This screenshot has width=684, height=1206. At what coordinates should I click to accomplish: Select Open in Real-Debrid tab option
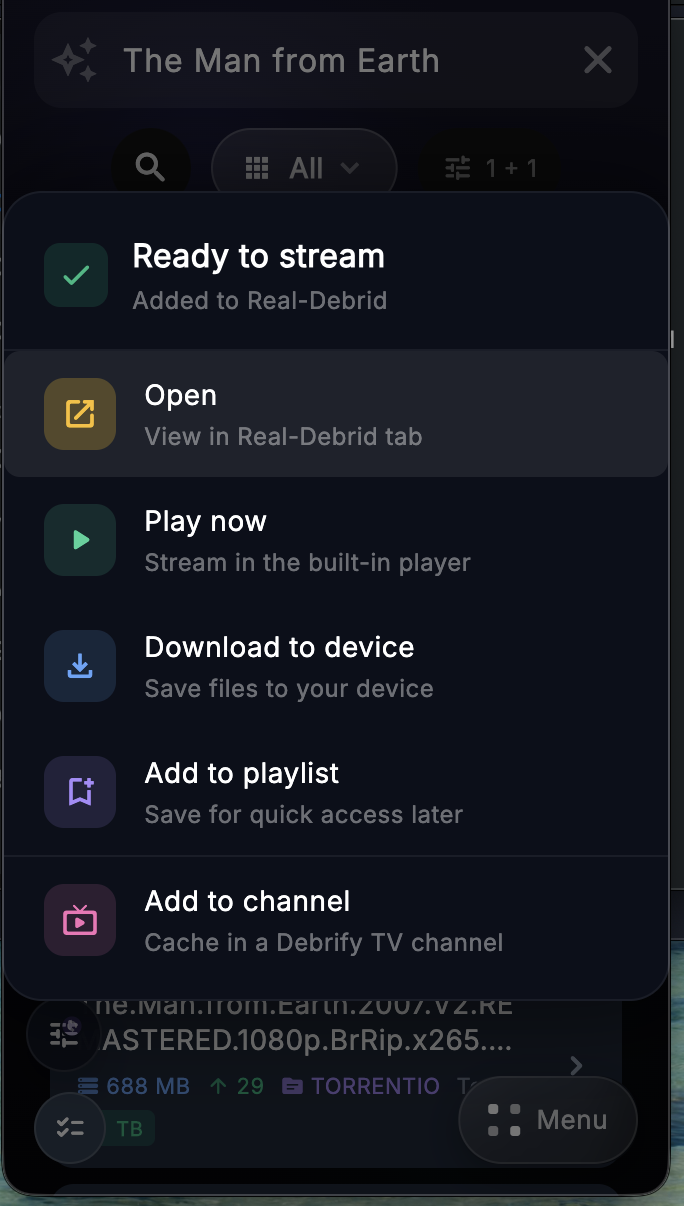point(336,414)
